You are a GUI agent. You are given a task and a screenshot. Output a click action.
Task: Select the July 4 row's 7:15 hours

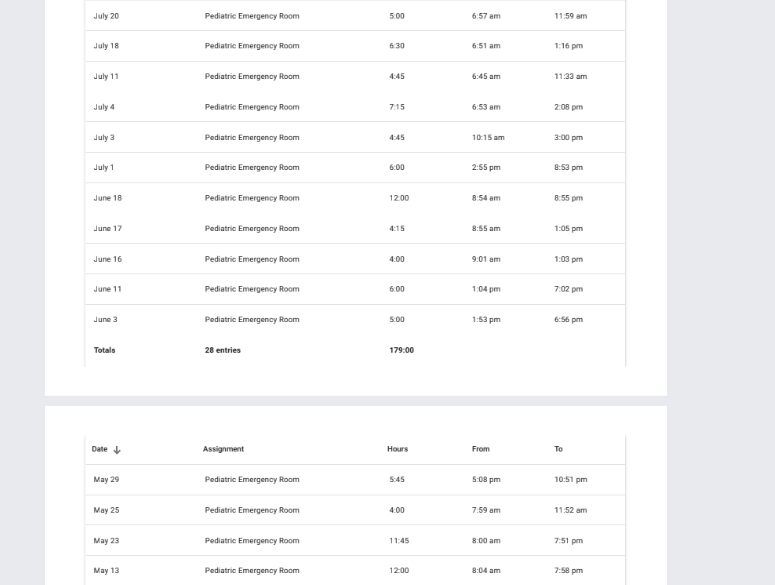pos(397,107)
